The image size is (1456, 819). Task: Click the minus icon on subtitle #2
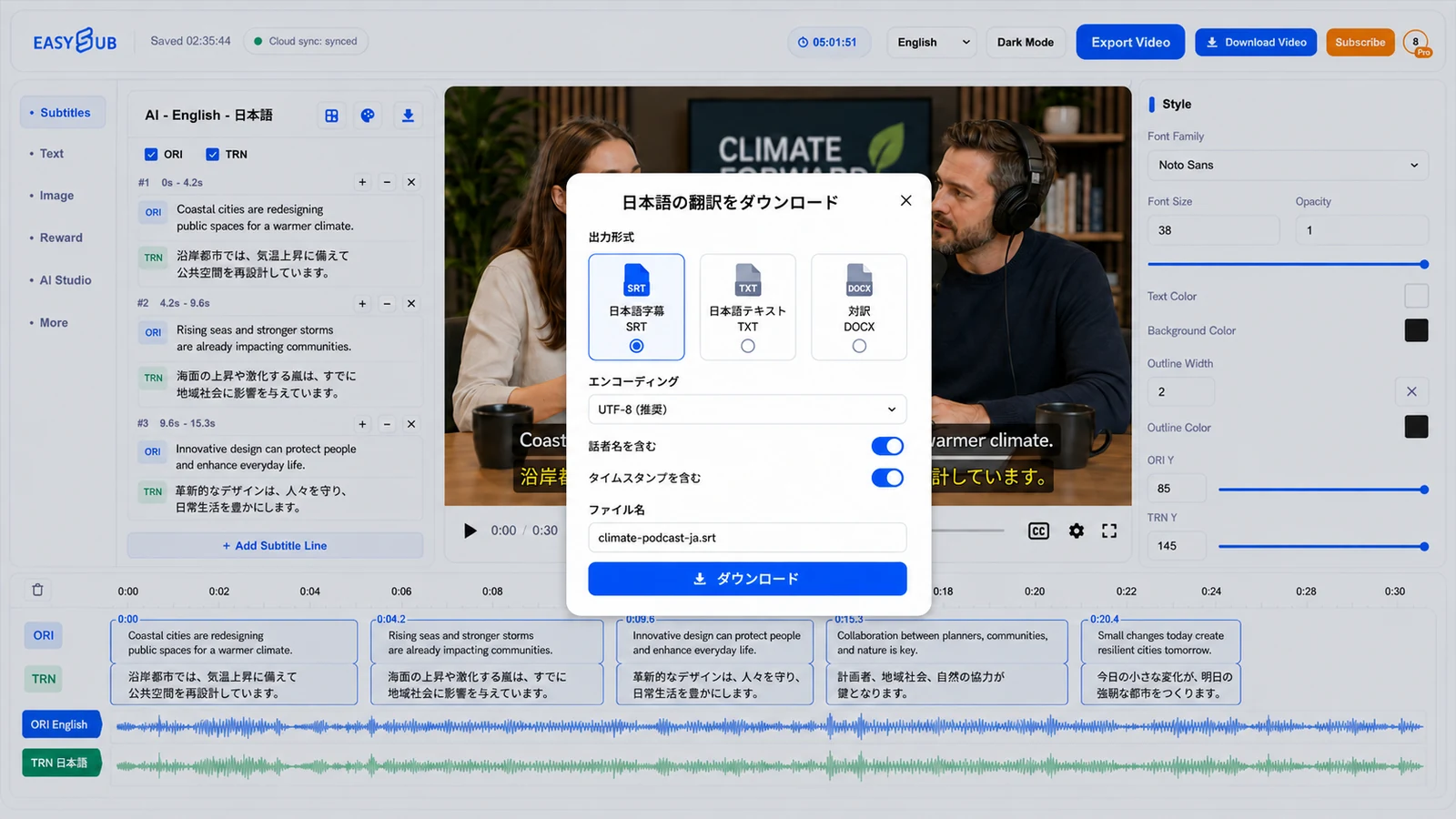pyautogui.click(x=387, y=304)
